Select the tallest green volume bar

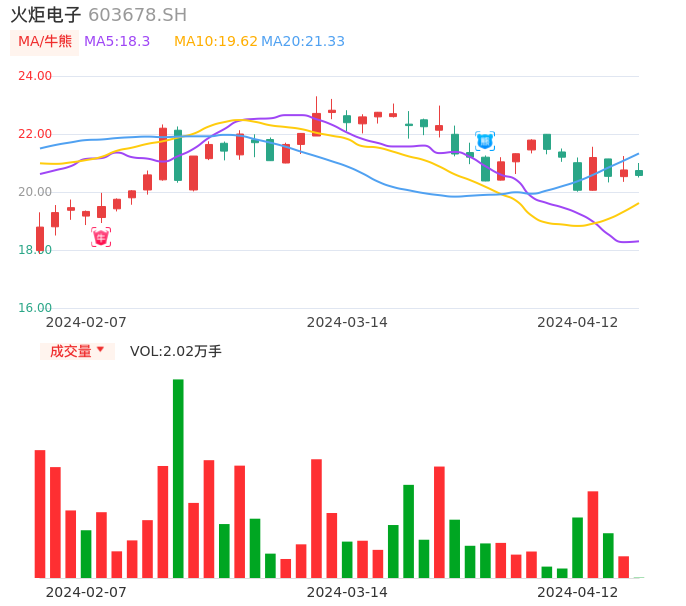pyautogui.click(x=178, y=478)
